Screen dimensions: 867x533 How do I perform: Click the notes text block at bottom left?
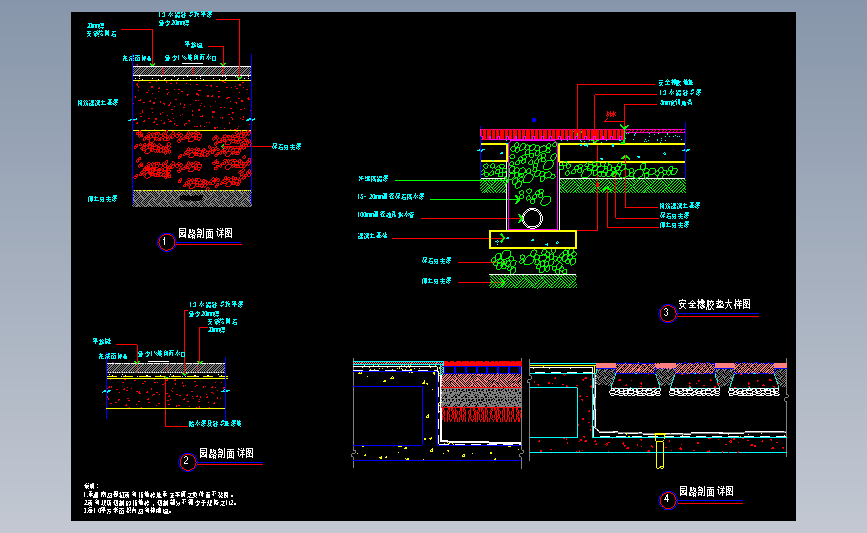tap(160, 499)
